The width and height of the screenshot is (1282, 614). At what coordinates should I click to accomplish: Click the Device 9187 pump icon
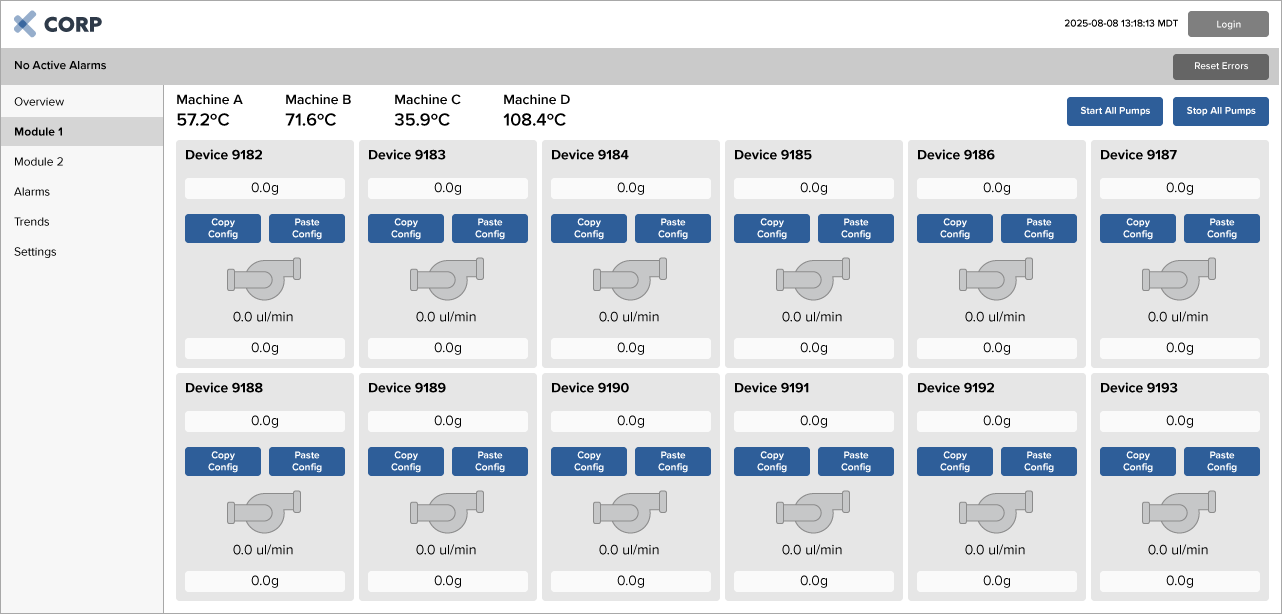tap(1179, 279)
